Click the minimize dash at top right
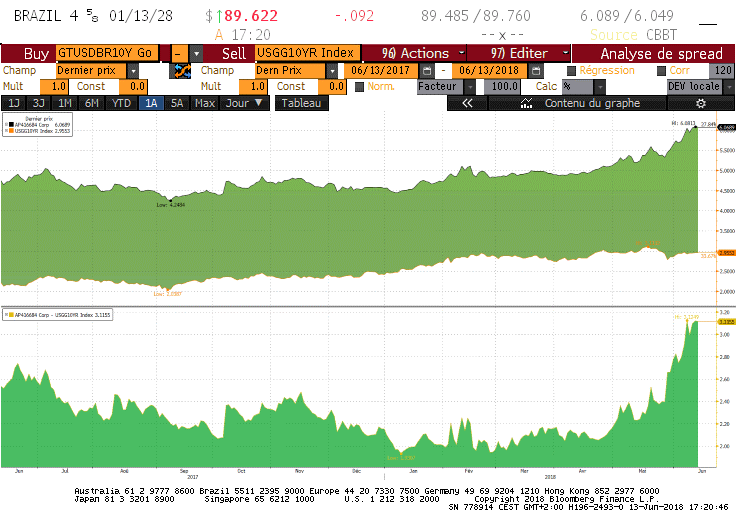The height and width of the screenshot is (530, 736). [x=708, y=23]
